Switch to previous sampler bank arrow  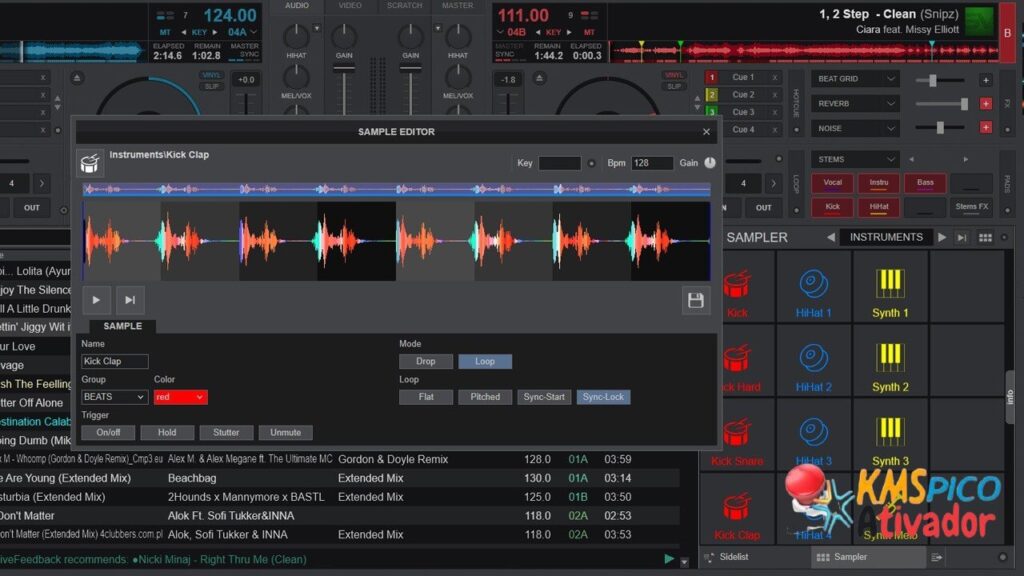click(x=831, y=238)
